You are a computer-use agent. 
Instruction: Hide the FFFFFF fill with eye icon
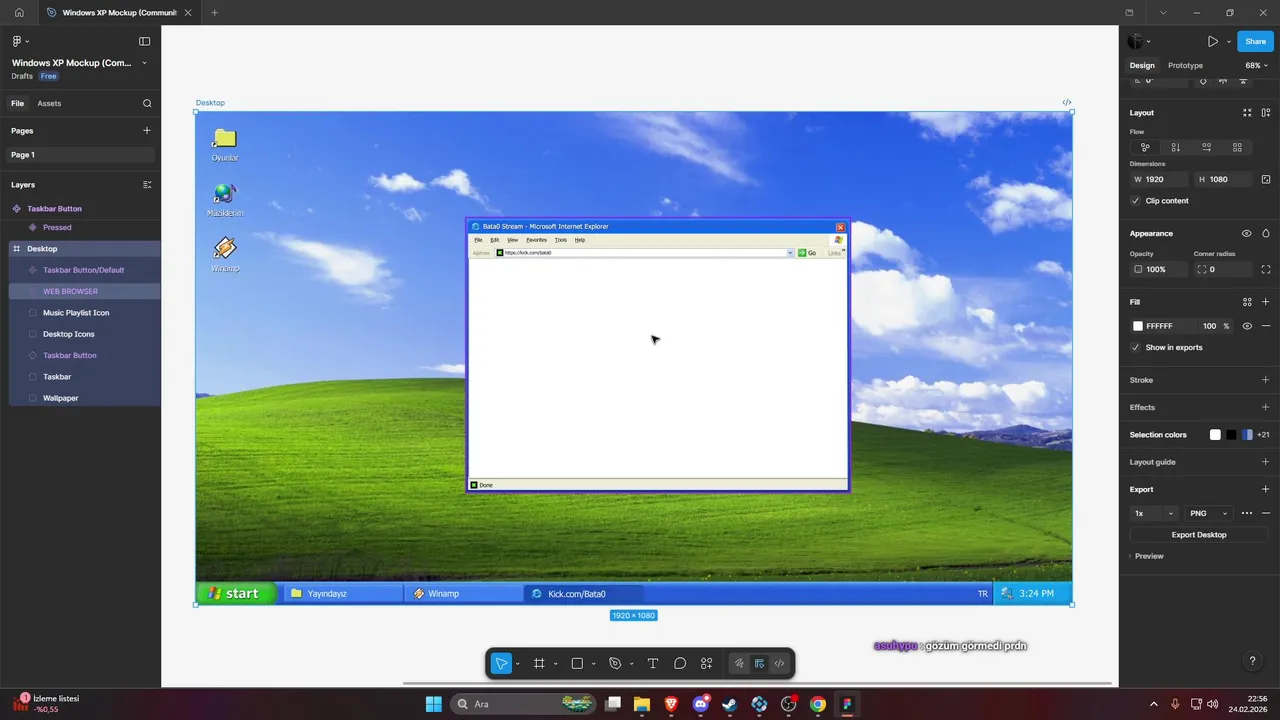tap(1247, 326)
